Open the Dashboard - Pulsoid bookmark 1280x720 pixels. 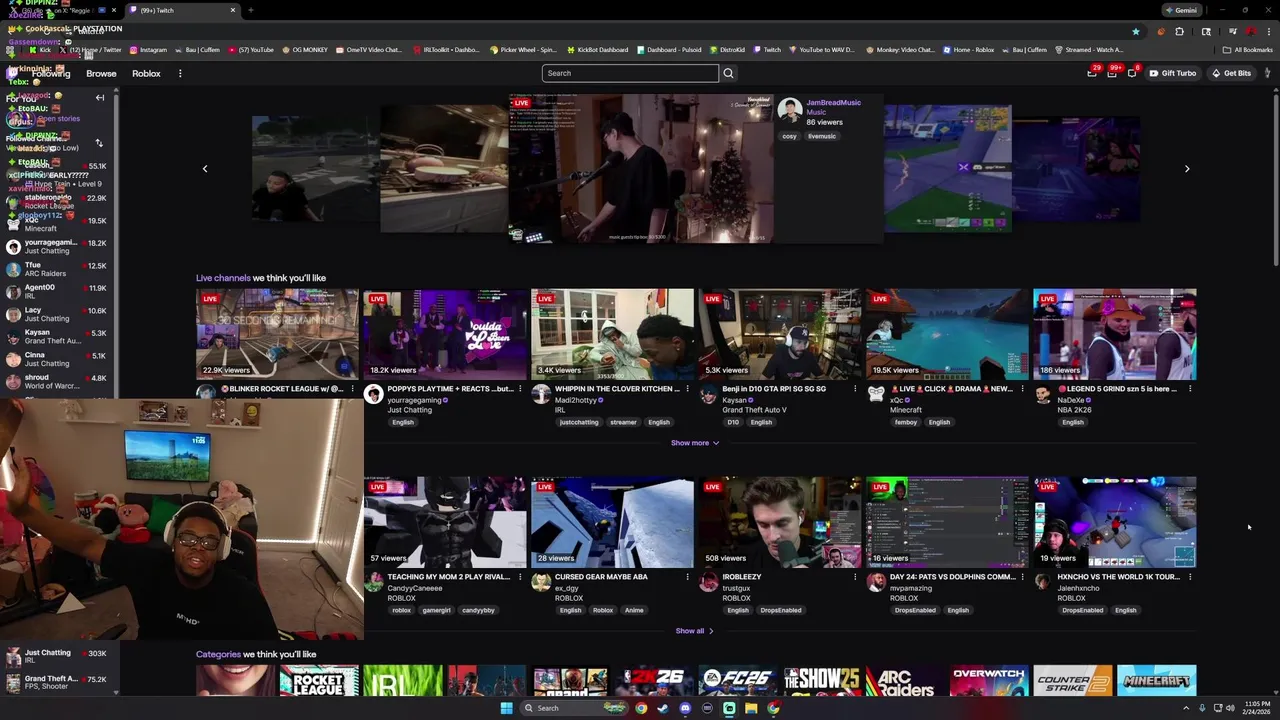[669, 49]
